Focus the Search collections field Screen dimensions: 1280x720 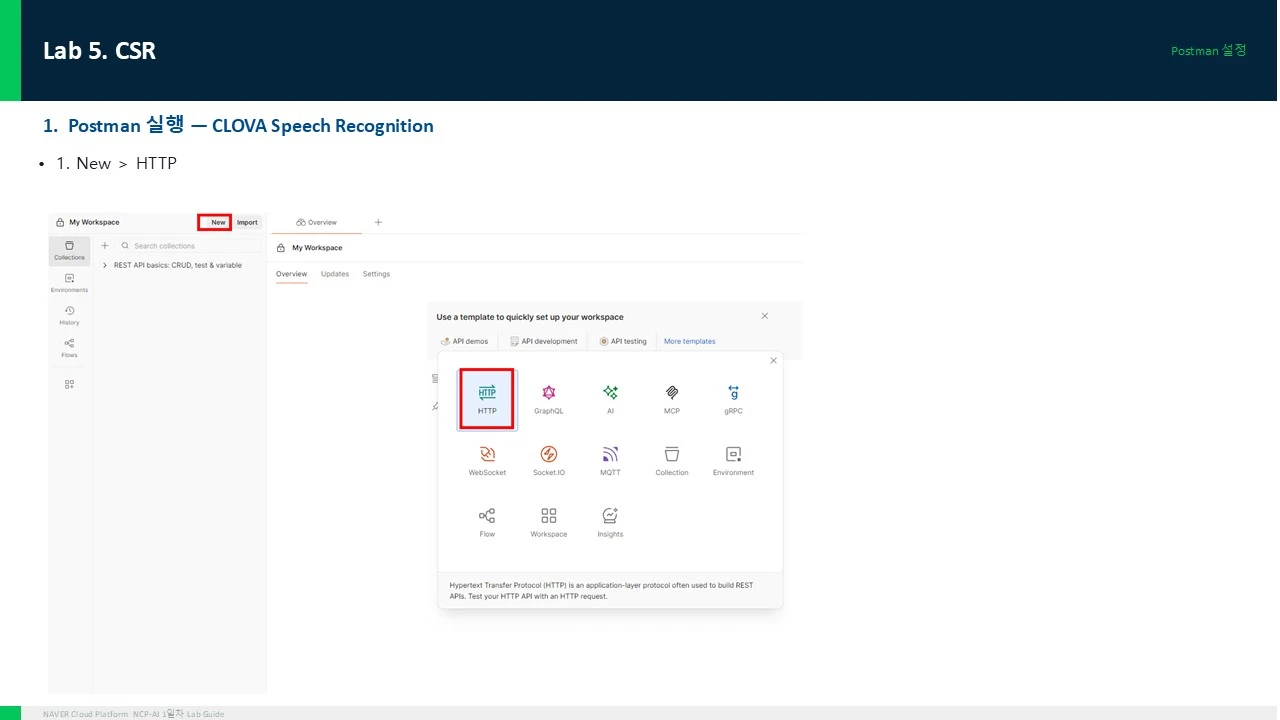[x=188, y=245]
